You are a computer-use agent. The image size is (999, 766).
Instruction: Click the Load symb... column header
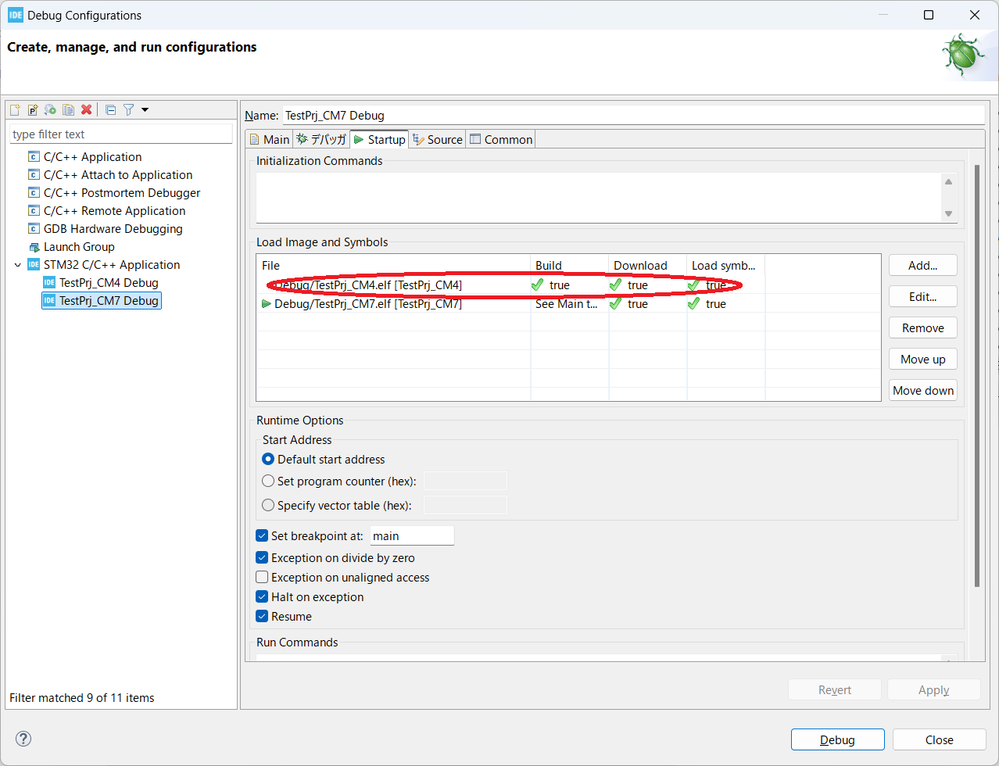tap(726, 265)
